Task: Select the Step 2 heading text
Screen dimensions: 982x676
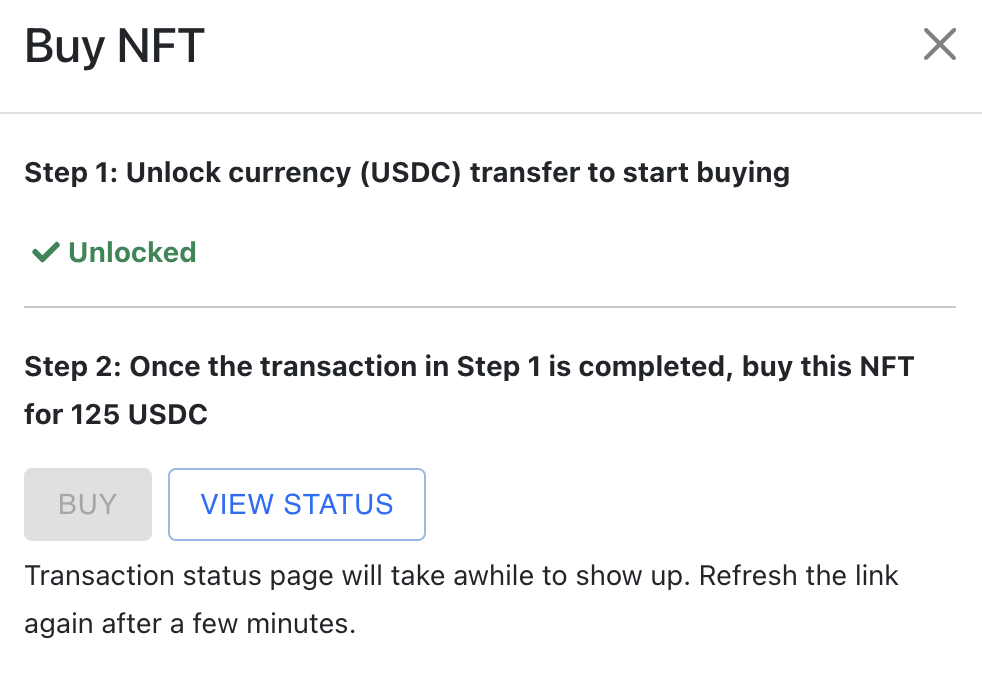Action: tap(468, 366)
